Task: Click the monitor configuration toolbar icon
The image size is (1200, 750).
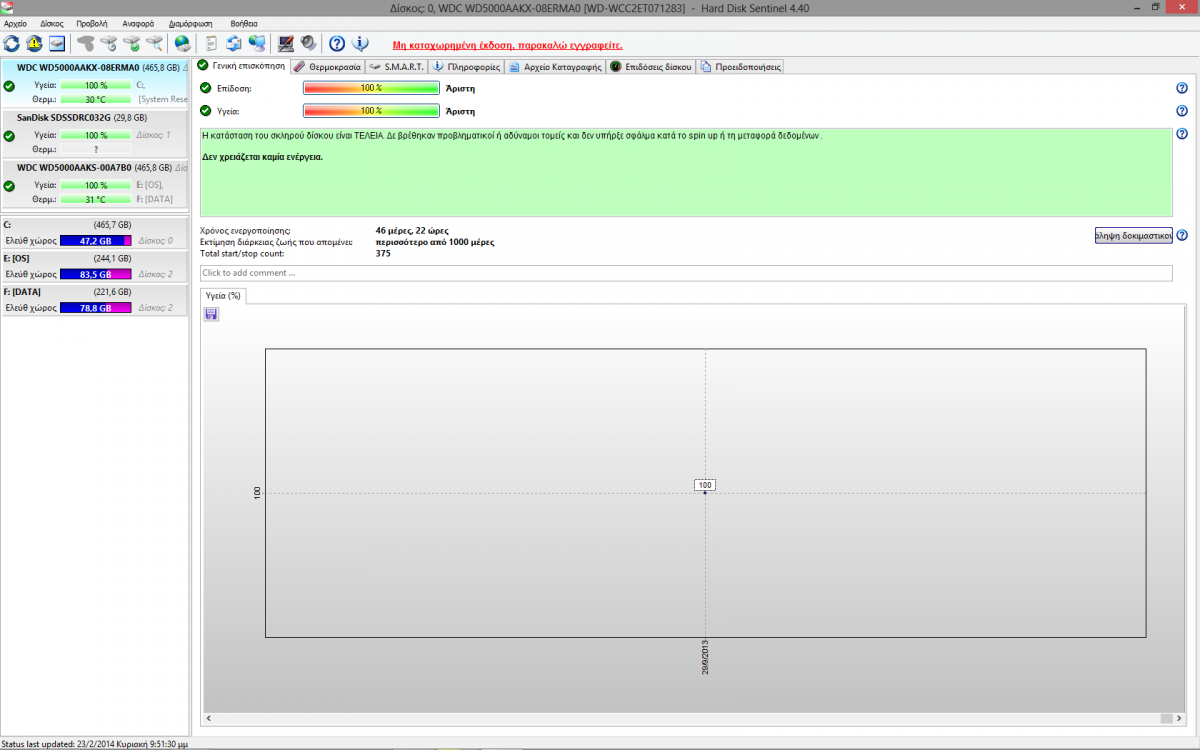Action: tap(286, 43)
